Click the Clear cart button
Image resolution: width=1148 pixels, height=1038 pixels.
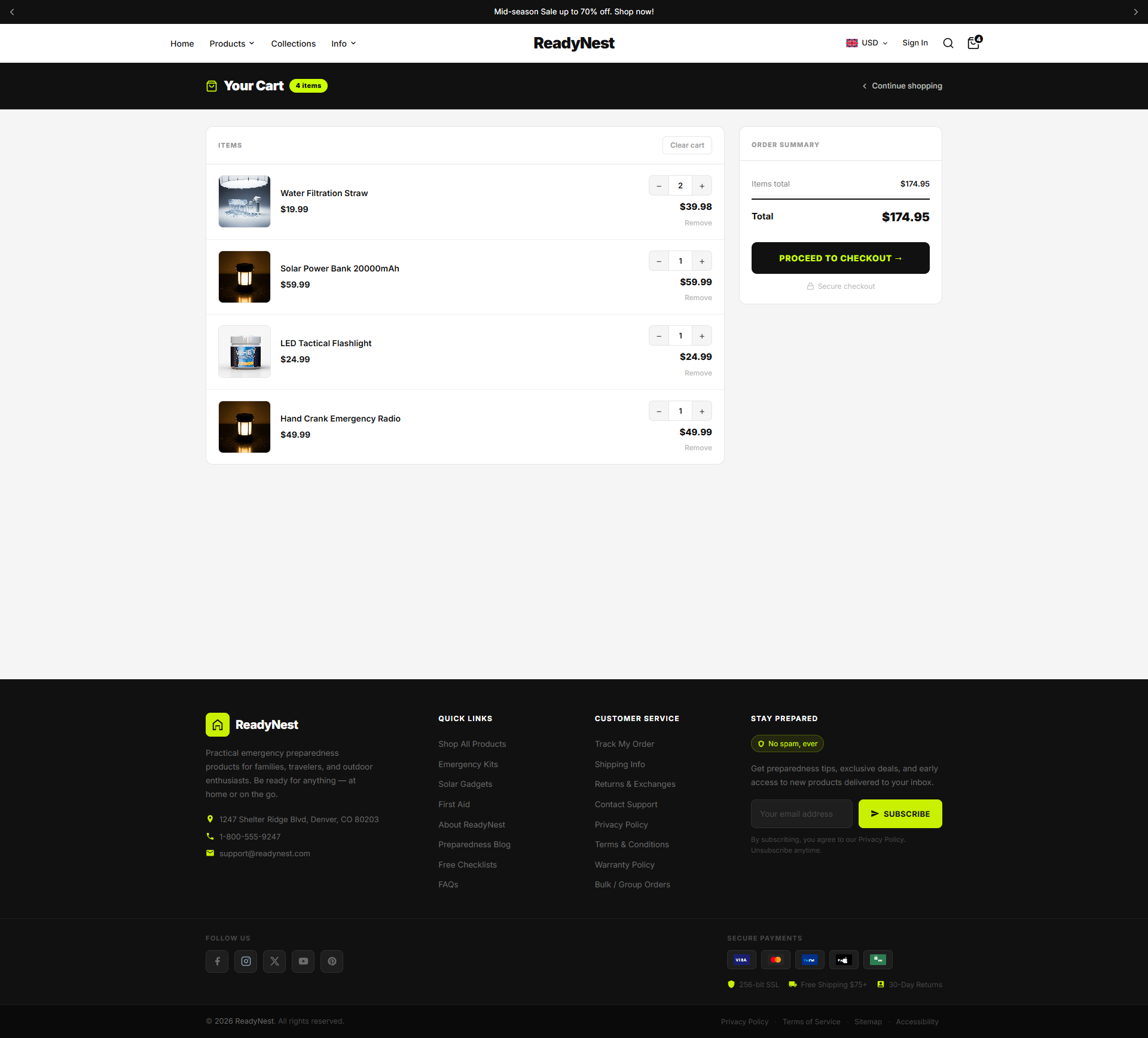pyautogui.click(x=687, y=145)
